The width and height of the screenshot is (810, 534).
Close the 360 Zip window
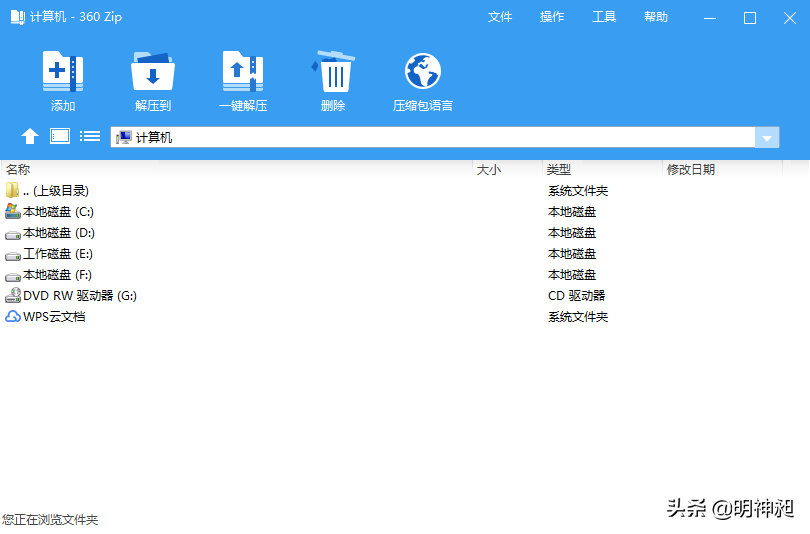[x=790, y=18]
